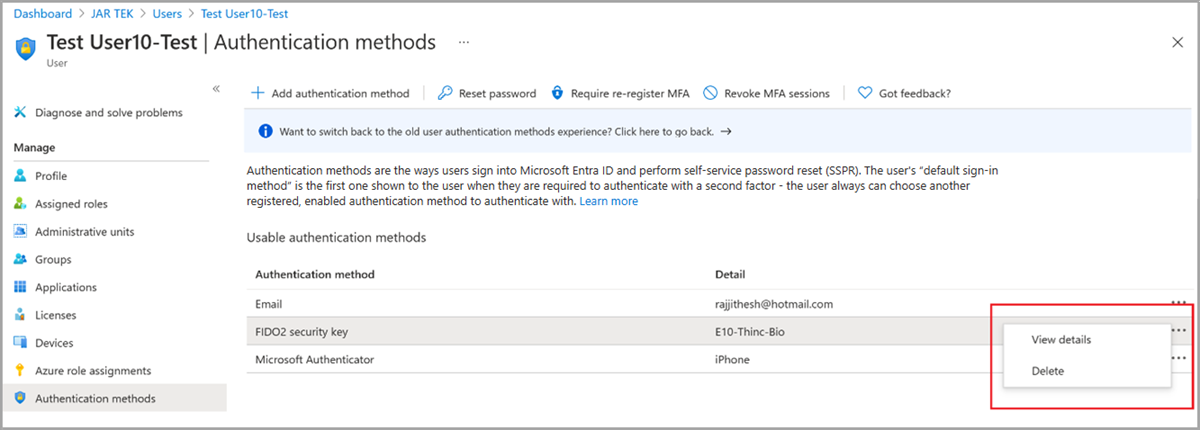Open the header ellipsis more options
The width and height of the screenshot is (1200, 430).
[x=464, y=42]
